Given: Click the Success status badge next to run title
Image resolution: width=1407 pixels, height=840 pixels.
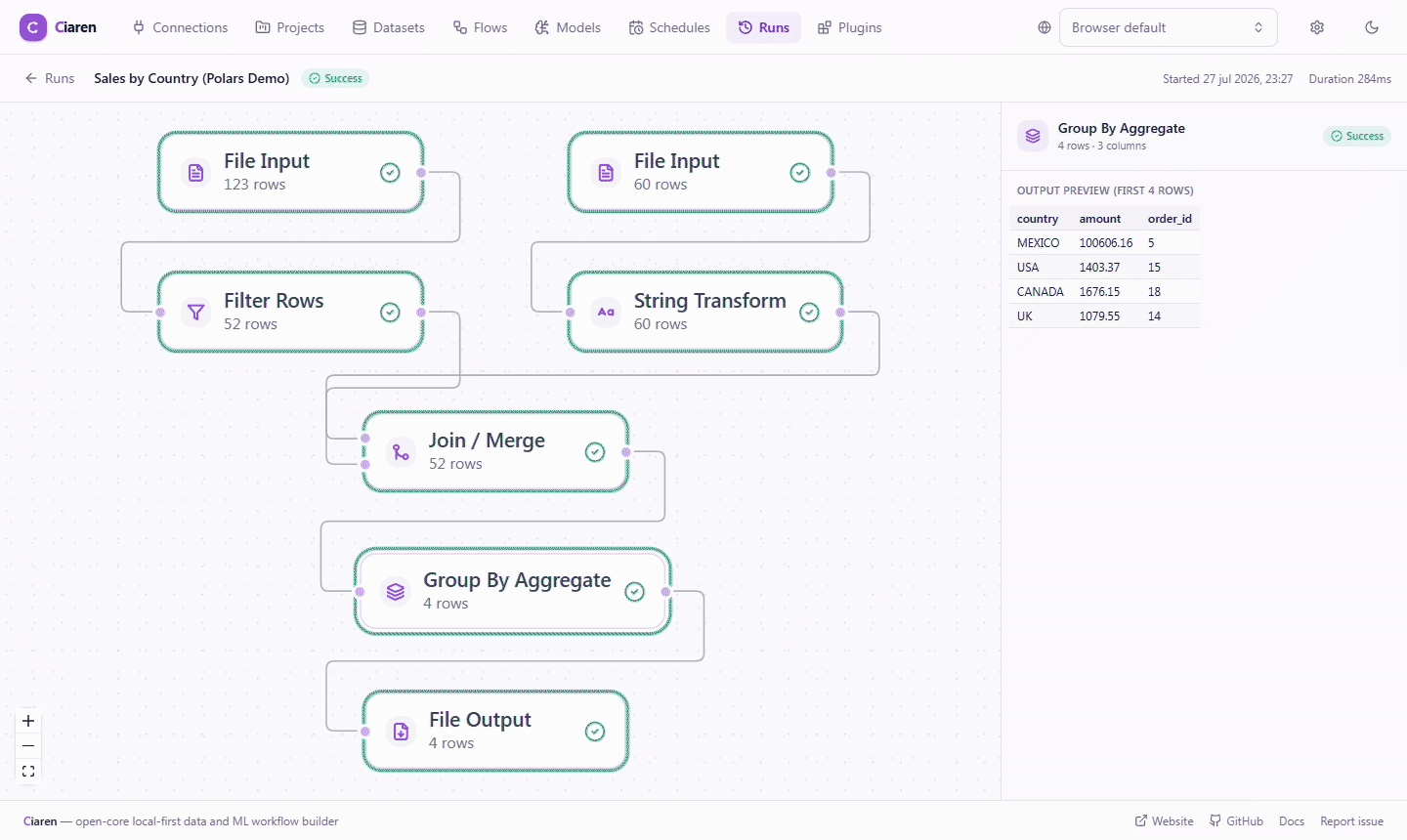Looking at the screenshot, I should click(335, 78).
